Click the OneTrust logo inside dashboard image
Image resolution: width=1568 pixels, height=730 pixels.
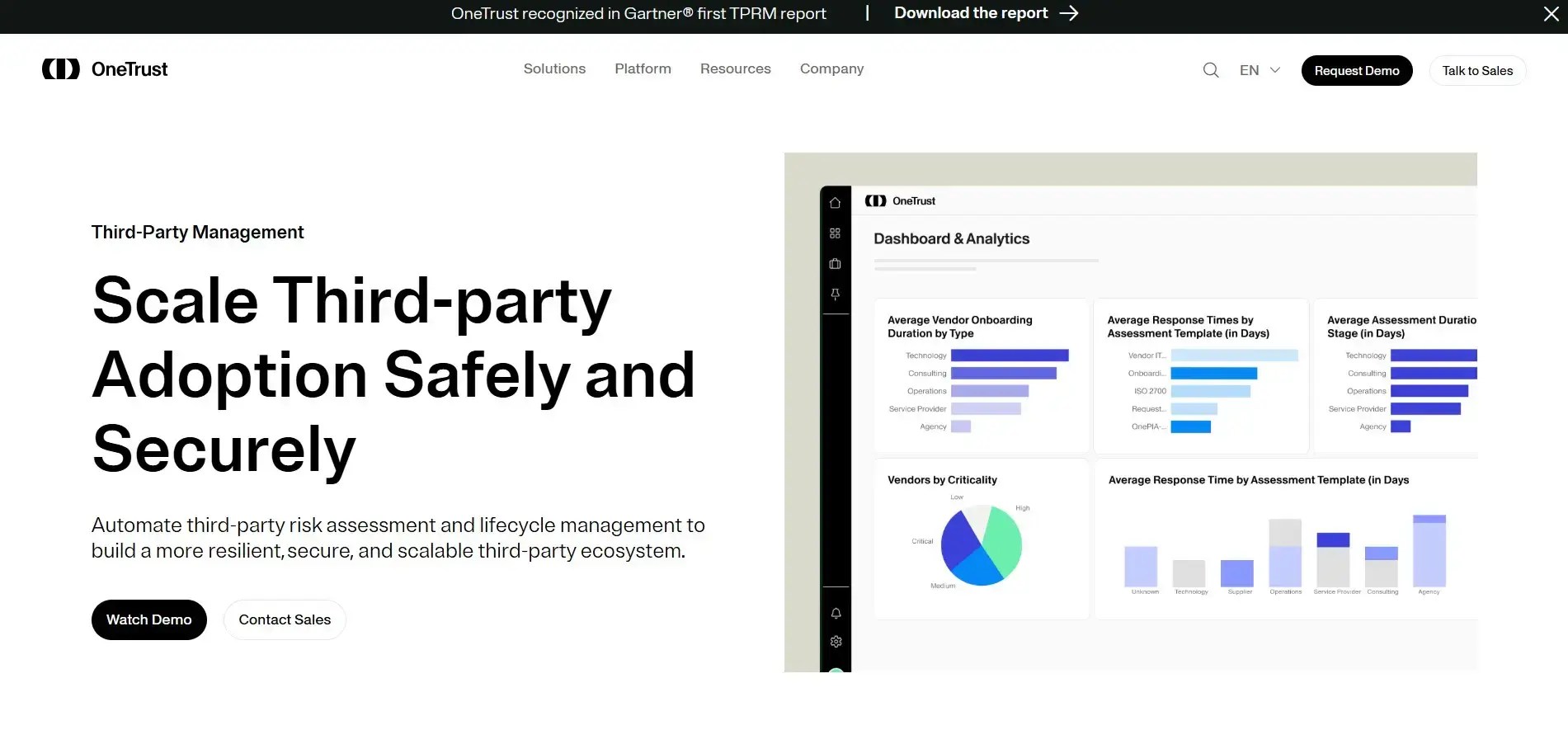(x=900, y=201)
